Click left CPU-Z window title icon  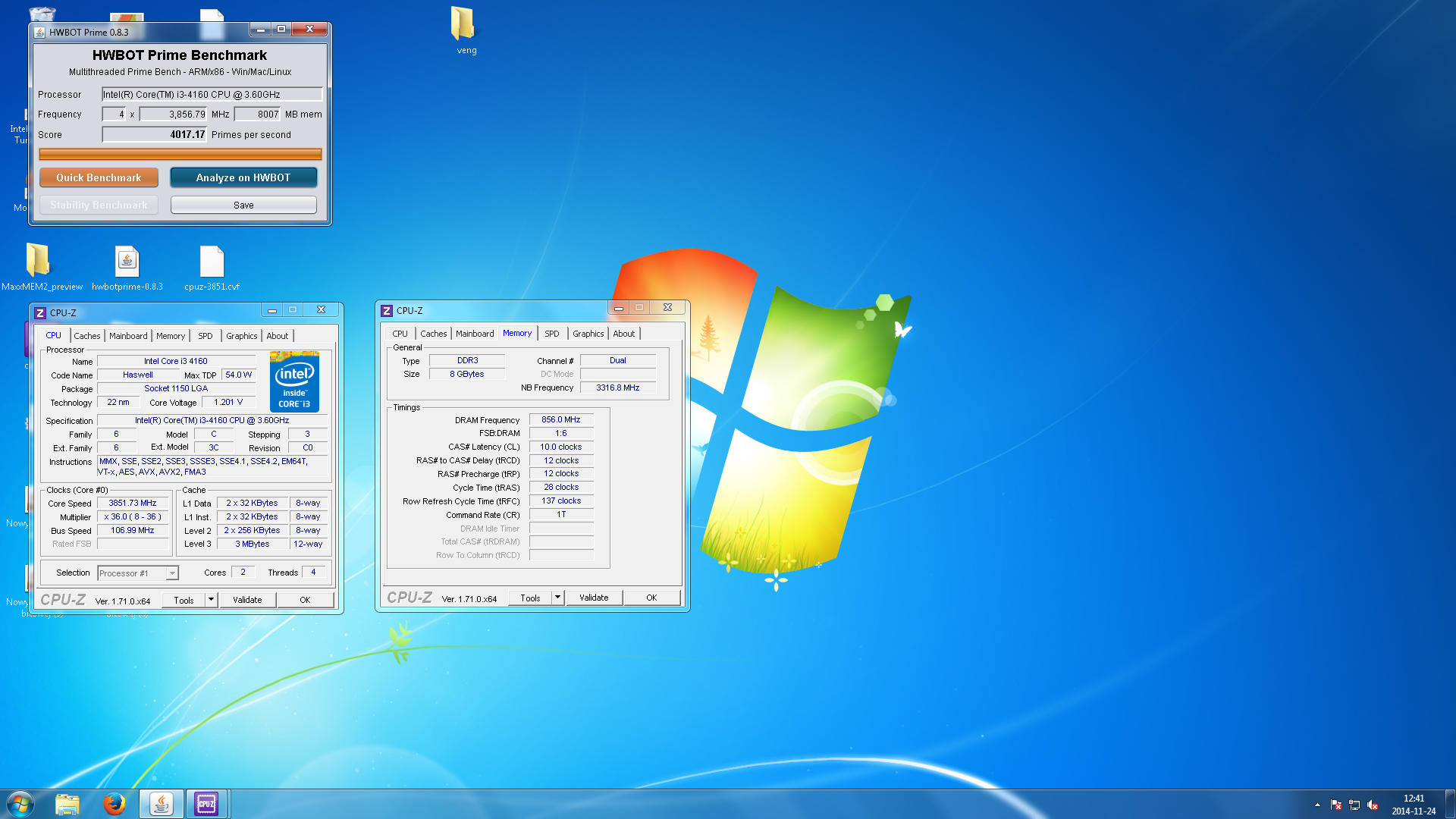(40, 312)
